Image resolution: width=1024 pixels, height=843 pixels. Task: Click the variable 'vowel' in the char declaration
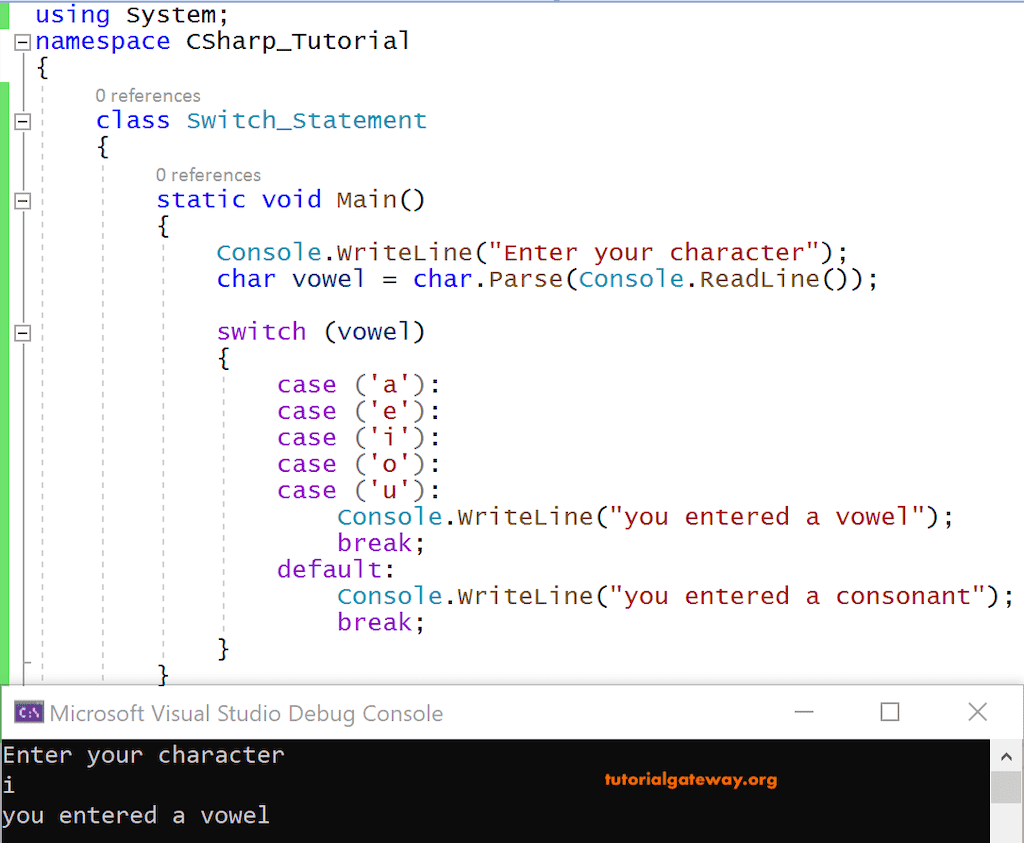pos(328,279)
